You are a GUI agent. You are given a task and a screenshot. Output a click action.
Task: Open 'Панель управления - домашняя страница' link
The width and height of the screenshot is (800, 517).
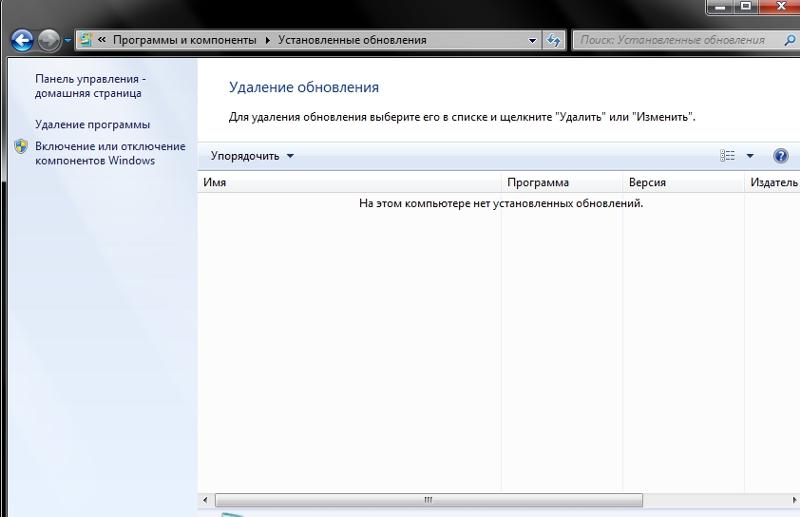click(90, 86)
